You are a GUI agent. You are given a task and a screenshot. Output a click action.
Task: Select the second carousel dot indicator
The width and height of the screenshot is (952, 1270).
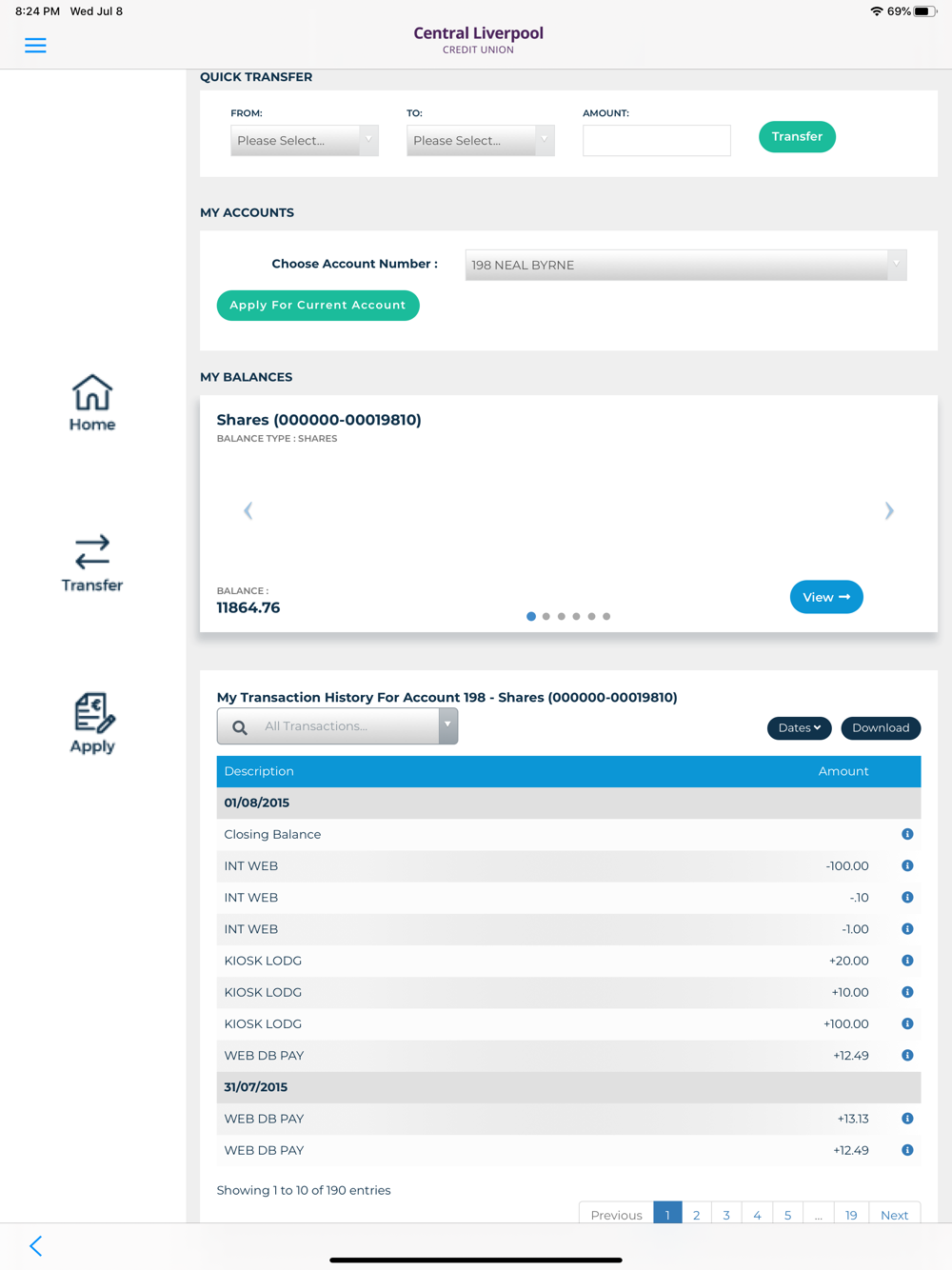(546, 617)
